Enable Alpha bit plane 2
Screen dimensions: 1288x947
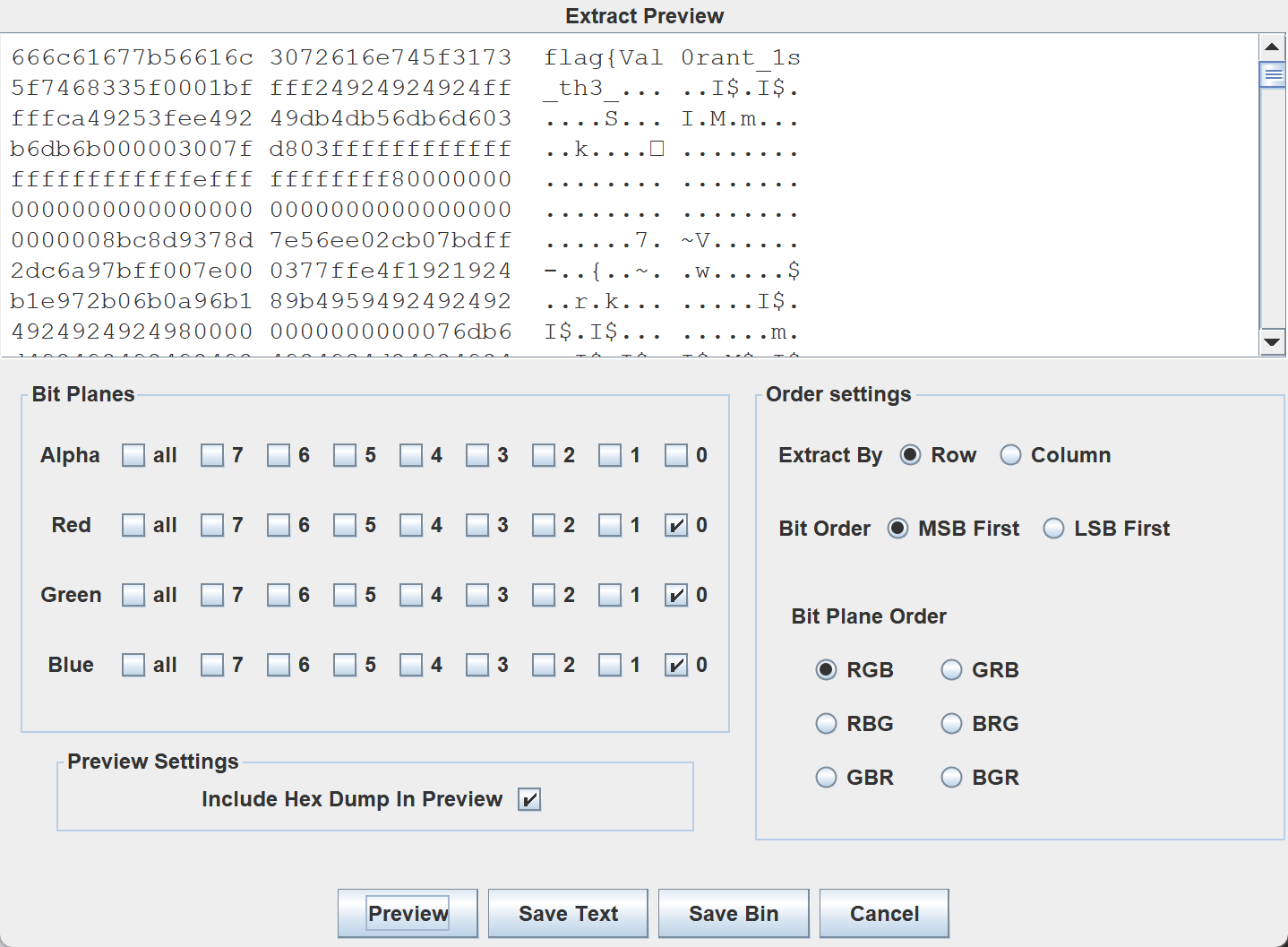coord(544,455)
